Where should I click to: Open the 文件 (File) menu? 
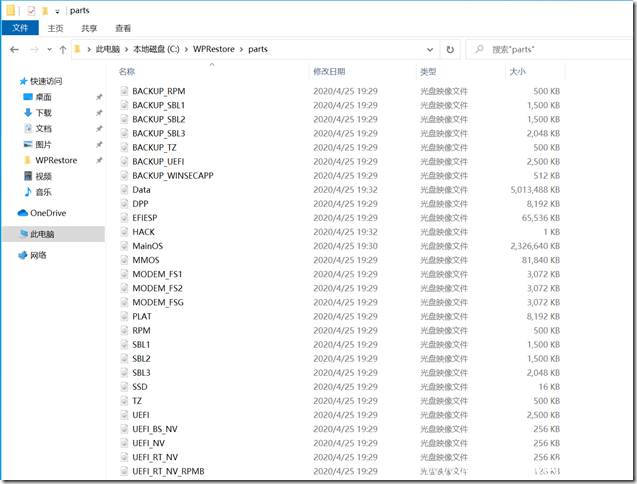pos(21,29)
